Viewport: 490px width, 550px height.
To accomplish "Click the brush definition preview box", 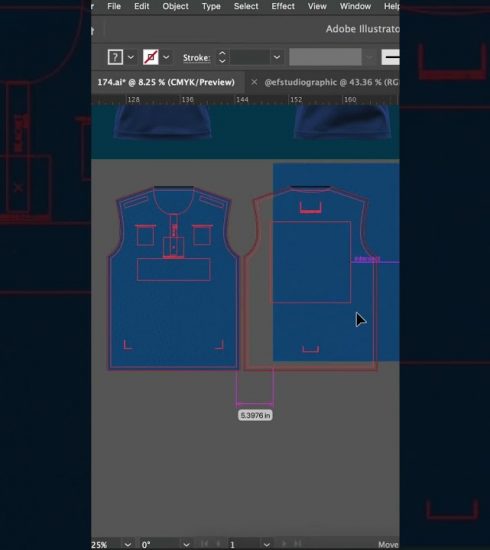I will [x=390, y=57].
